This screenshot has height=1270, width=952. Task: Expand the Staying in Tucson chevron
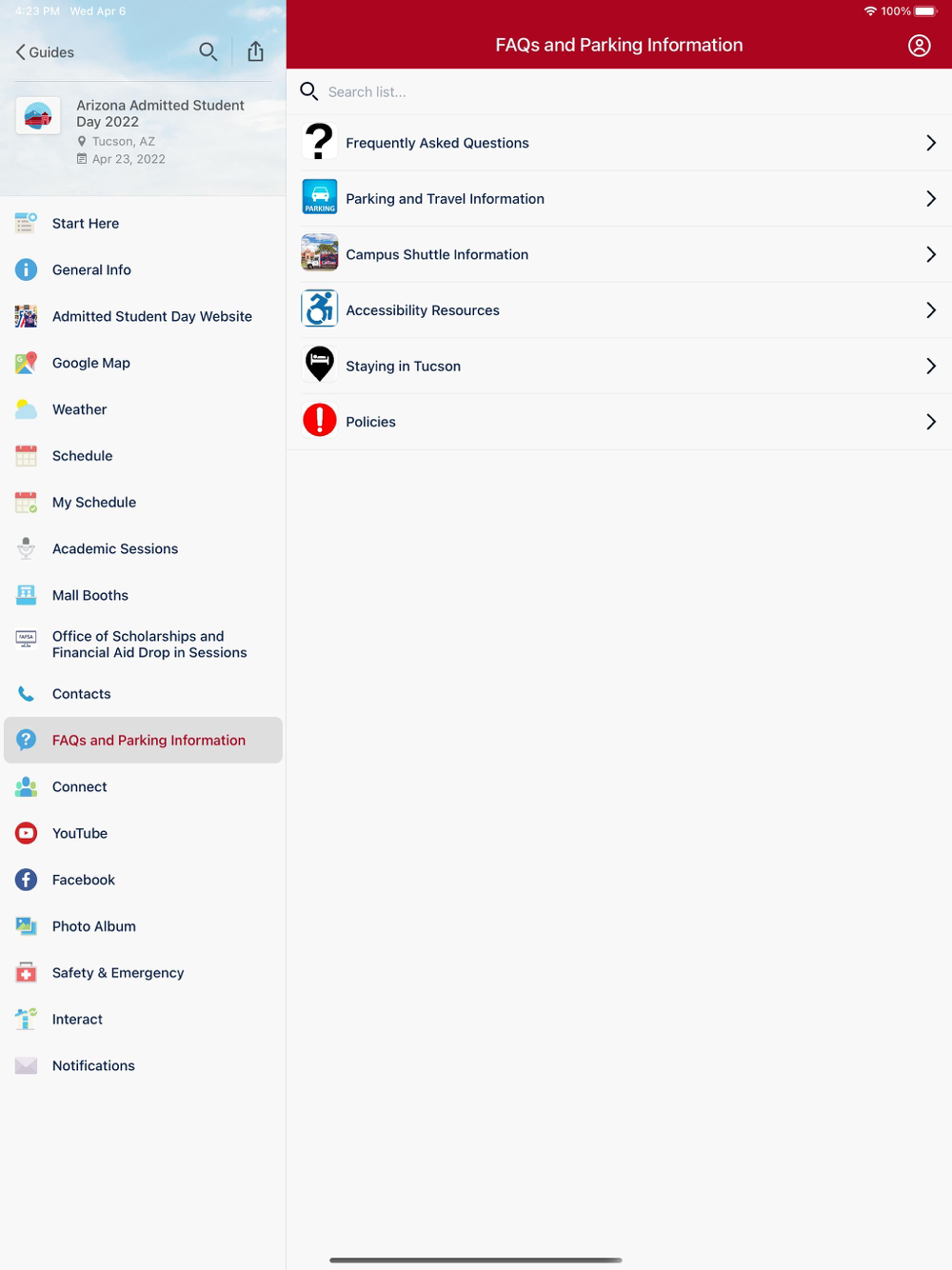(931, 366)
